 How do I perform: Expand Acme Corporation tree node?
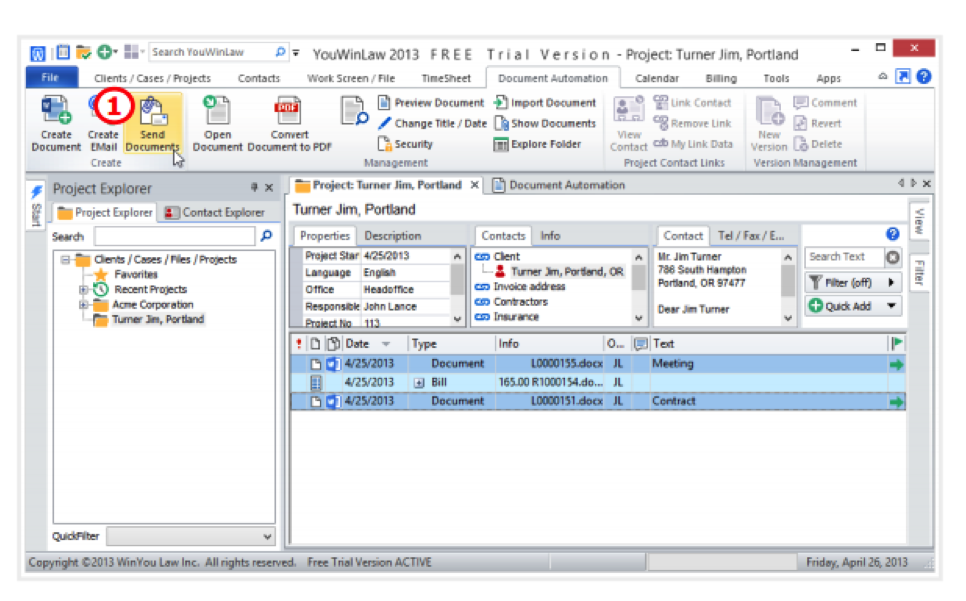point(83,305)
